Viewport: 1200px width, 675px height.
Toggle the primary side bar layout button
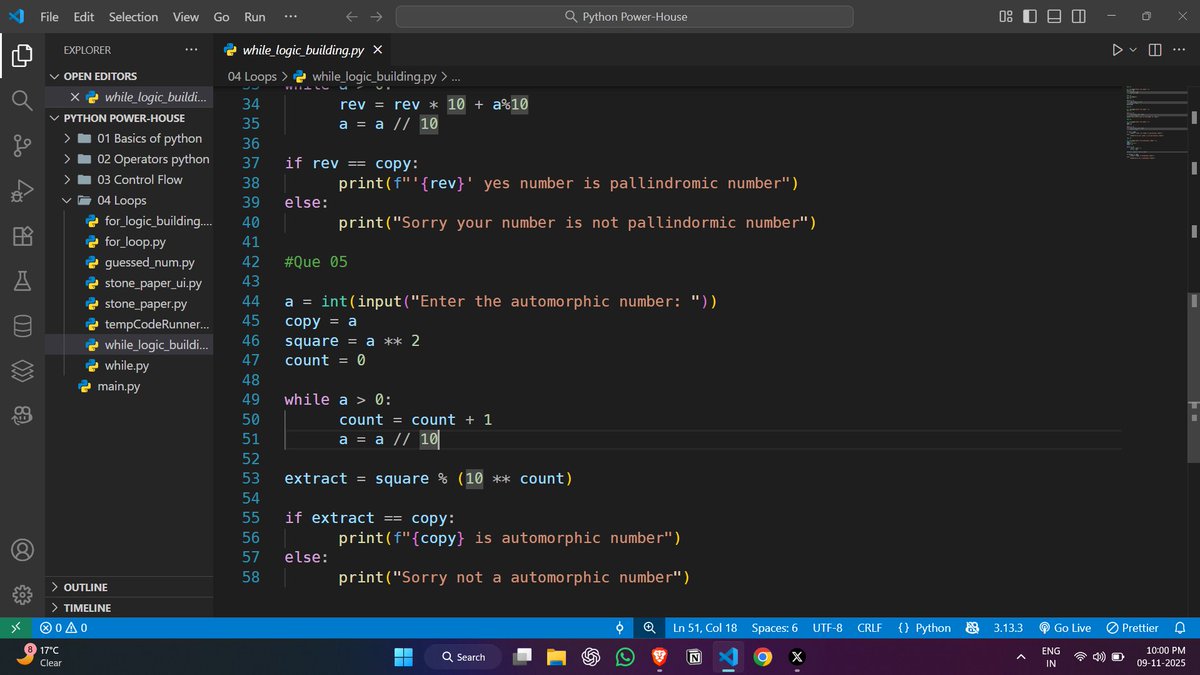pos(1030,17)
